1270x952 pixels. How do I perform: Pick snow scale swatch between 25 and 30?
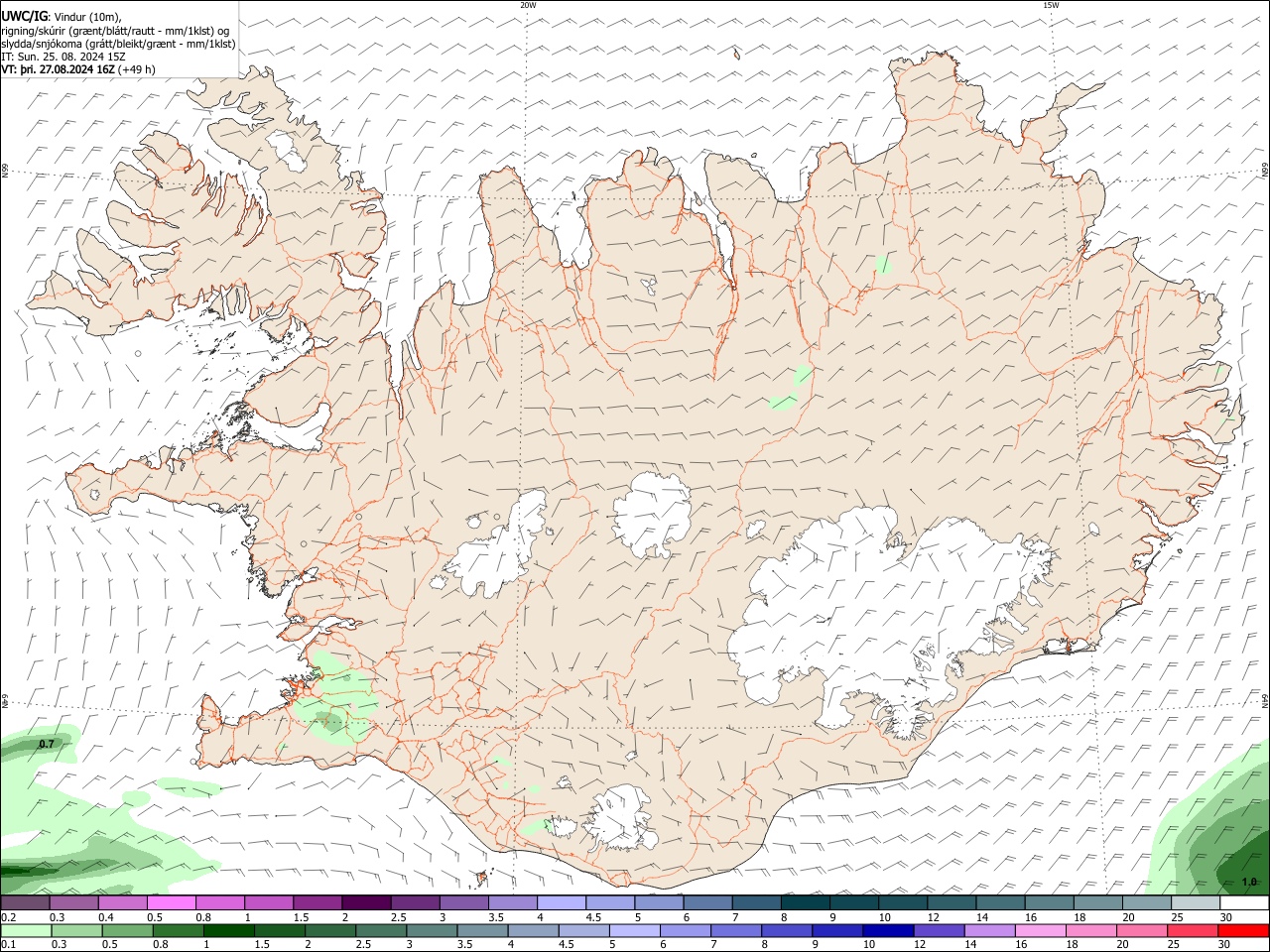1197,902
